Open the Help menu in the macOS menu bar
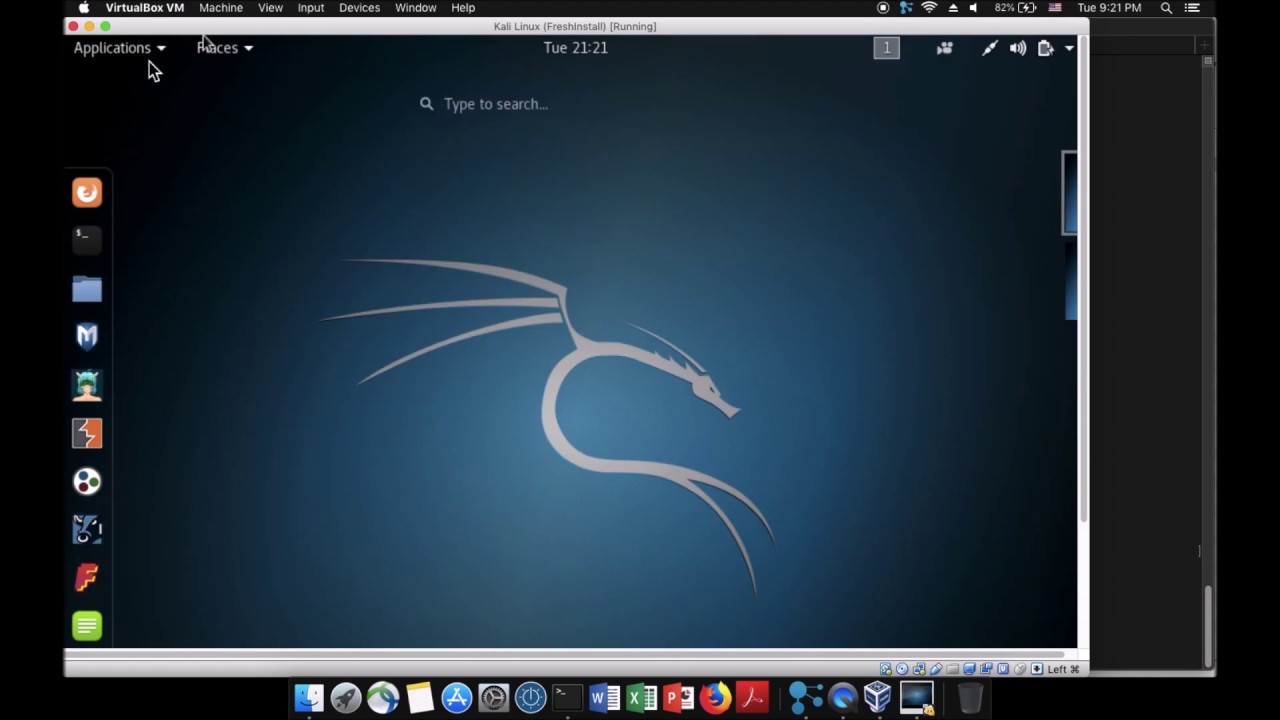 click(463, 8)
